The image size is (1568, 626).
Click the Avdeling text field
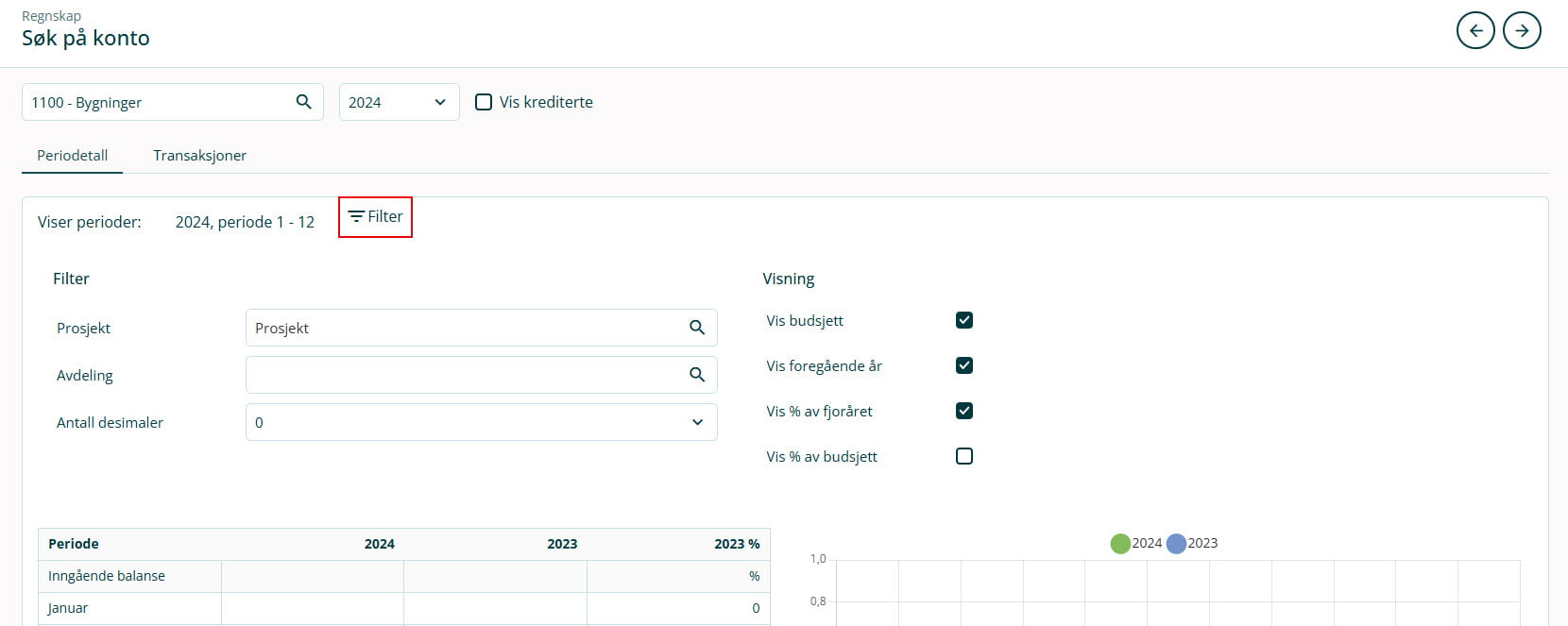[x=463, y=375]
